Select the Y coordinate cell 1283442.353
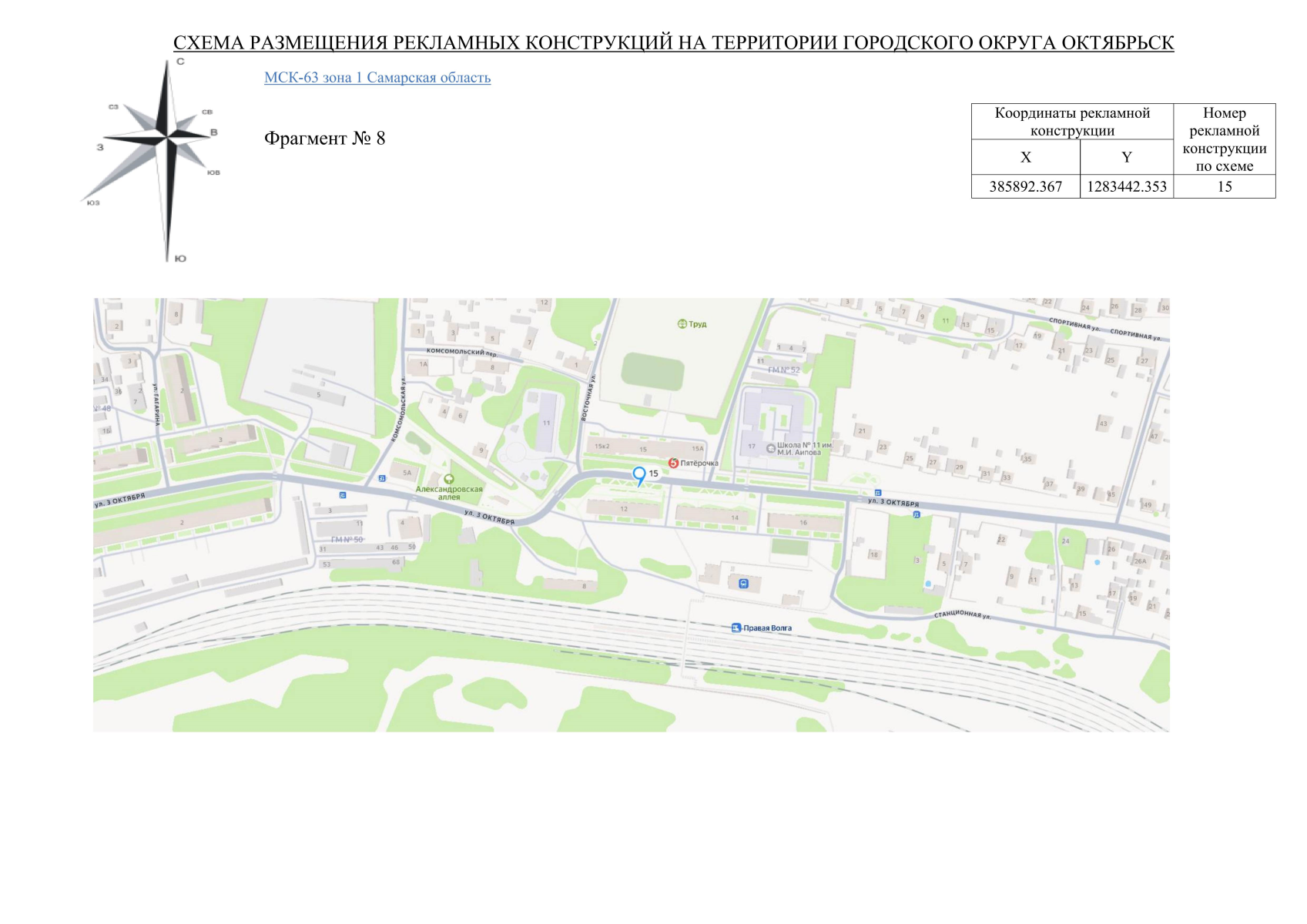The image size is (1307, 924). click(1127, 186)
